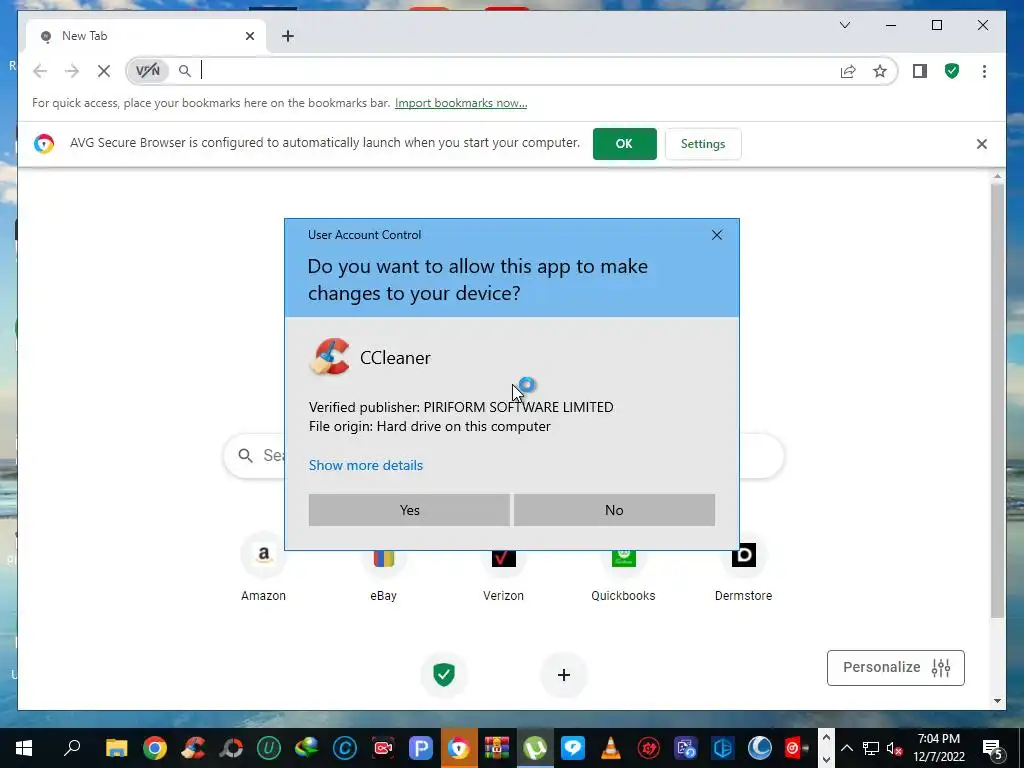Open the eBay shortcut label
Image resolution: width=1024 pixels, height=768 pixels.
[x=383, y=596]
